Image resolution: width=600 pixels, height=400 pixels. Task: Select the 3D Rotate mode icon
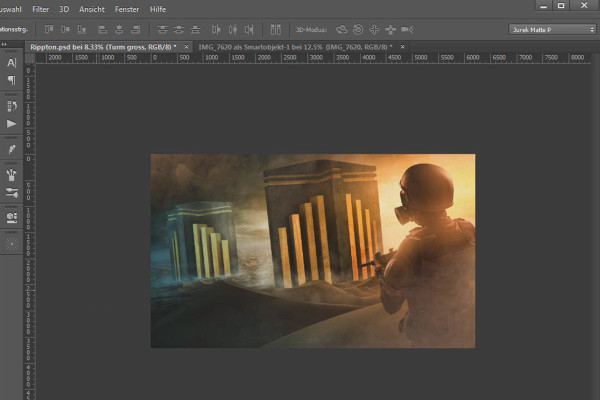click(x=341, y=29)
